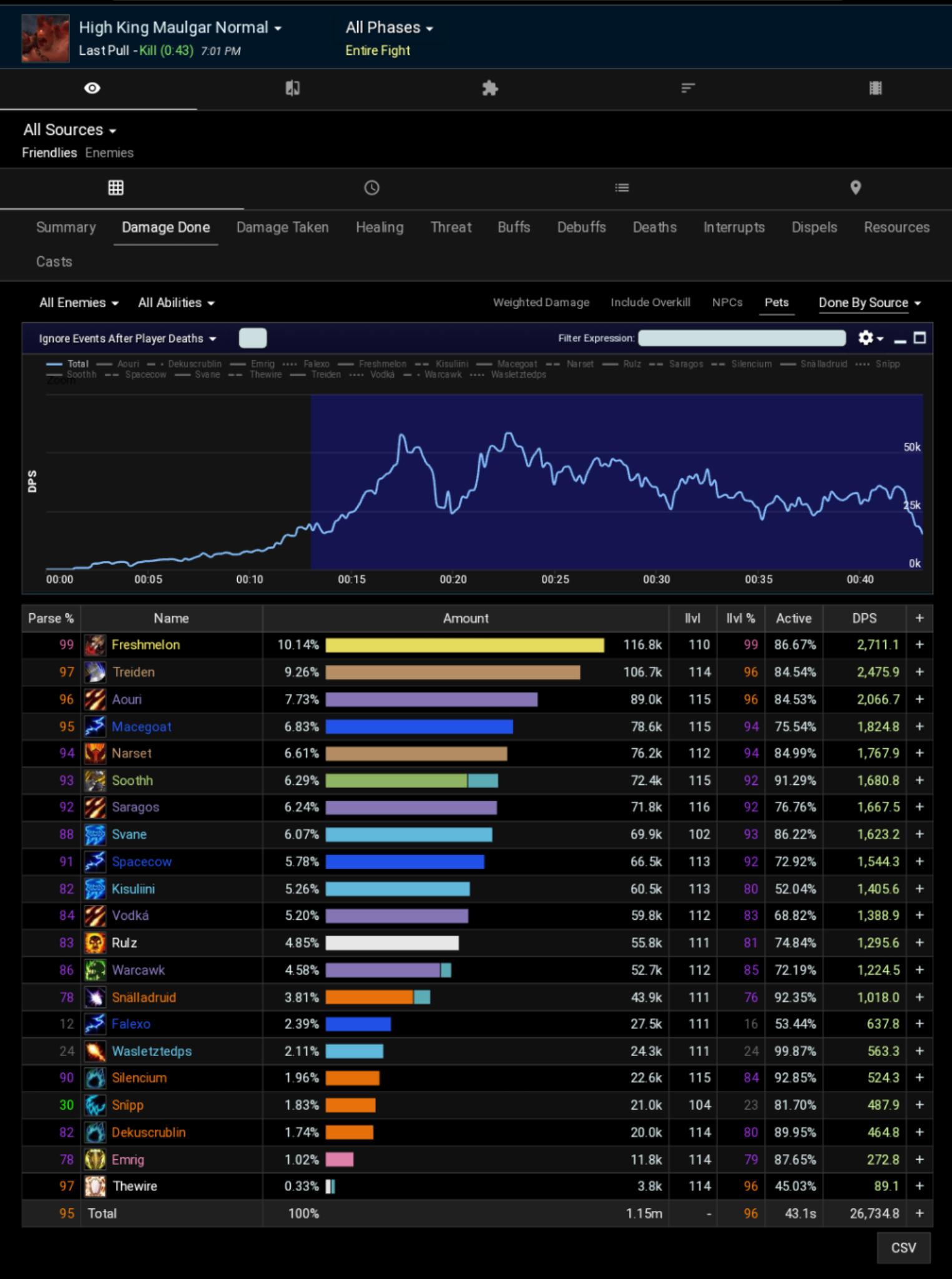Open the Deaths tab
952x1279 pixels.
click(x=654, y=227)
